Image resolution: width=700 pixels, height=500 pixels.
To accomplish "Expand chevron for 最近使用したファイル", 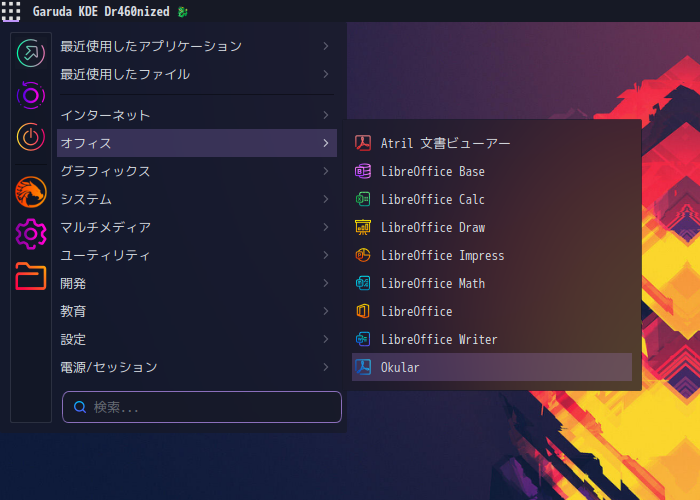I will (x=326, y=74).
